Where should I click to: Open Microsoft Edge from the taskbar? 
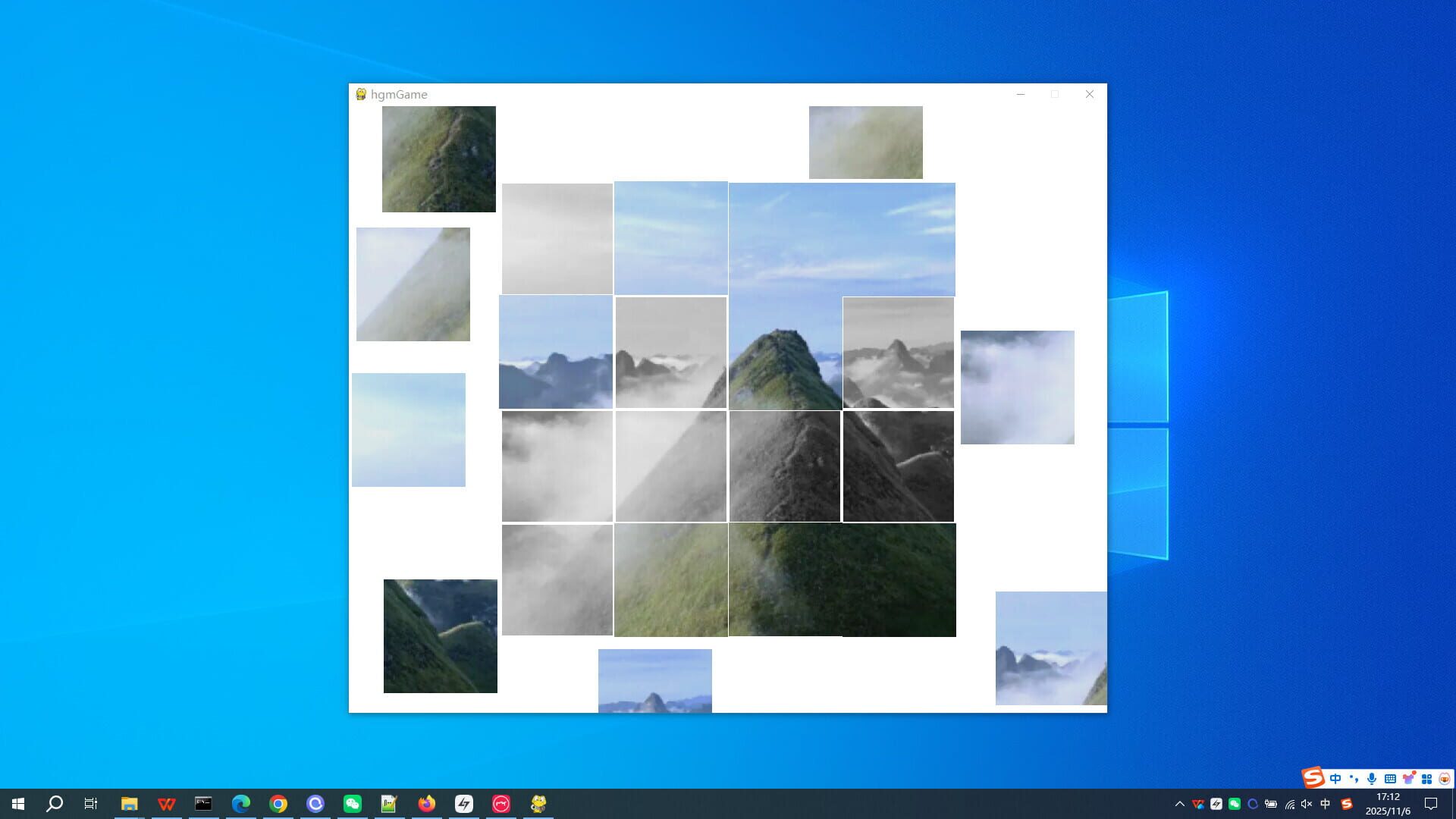click(241, 804)
